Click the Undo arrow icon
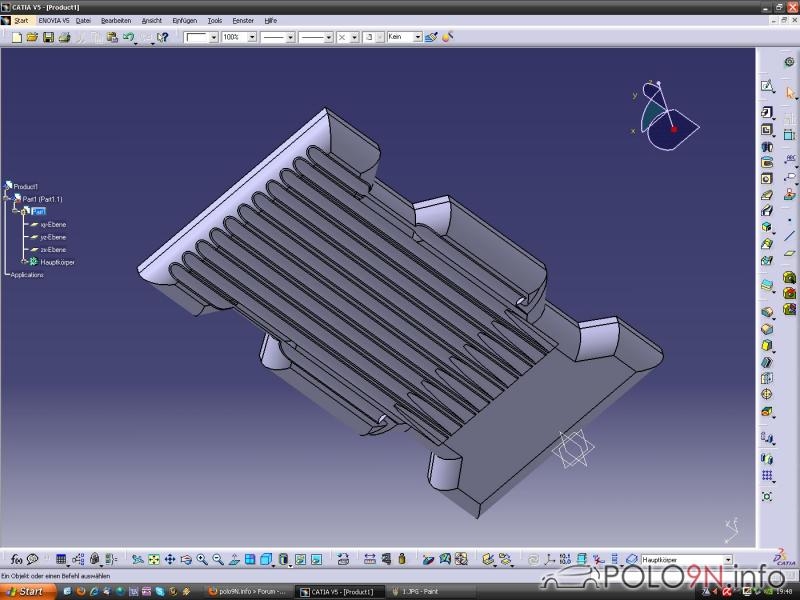Viewport: 800px width, 600px height. (x=129, y=37)
